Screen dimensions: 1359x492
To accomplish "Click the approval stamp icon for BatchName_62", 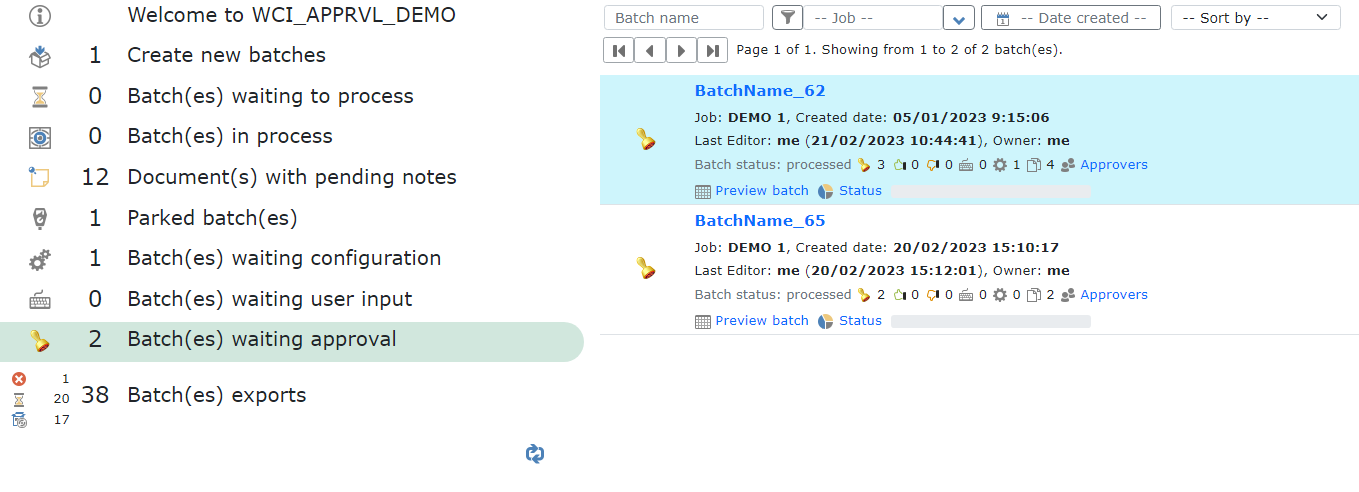I will 646,140.
